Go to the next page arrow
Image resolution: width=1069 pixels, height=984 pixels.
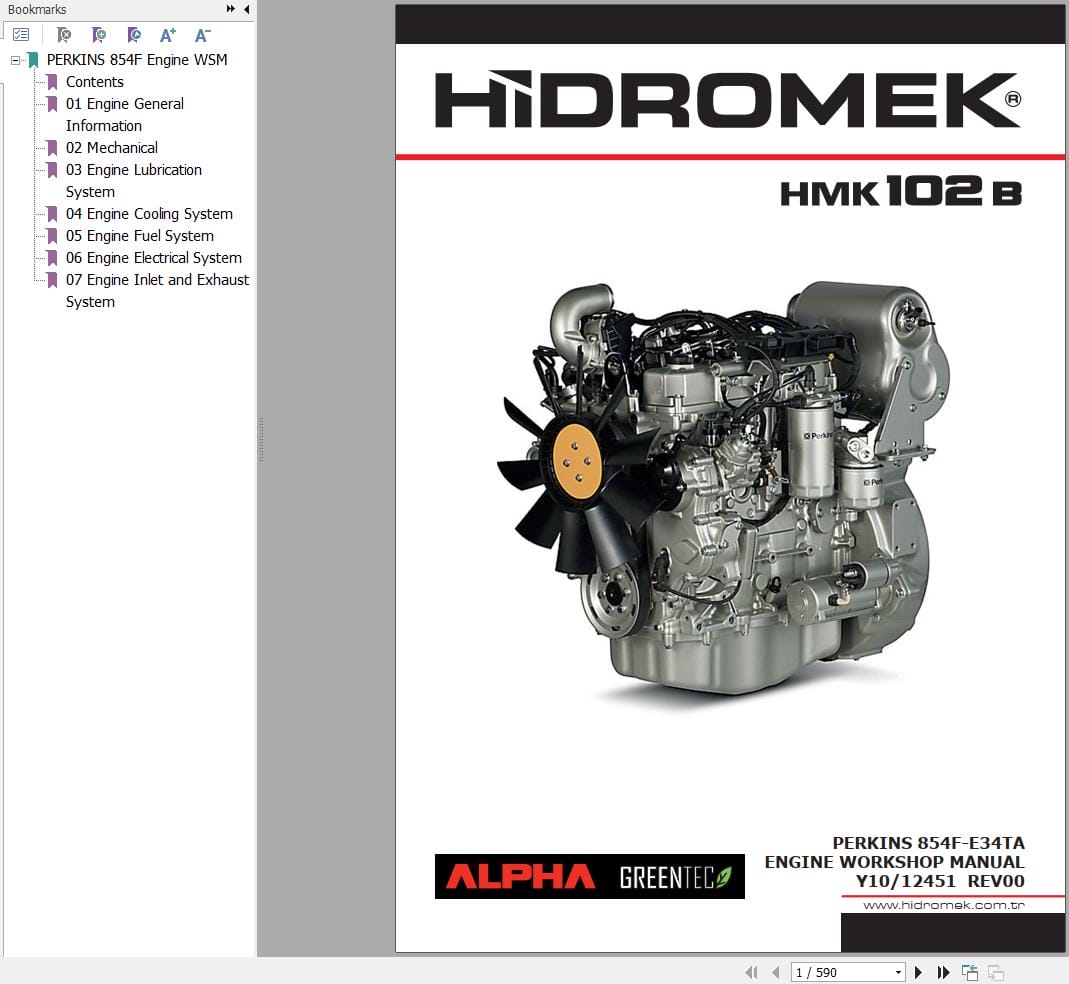(918, 971)
